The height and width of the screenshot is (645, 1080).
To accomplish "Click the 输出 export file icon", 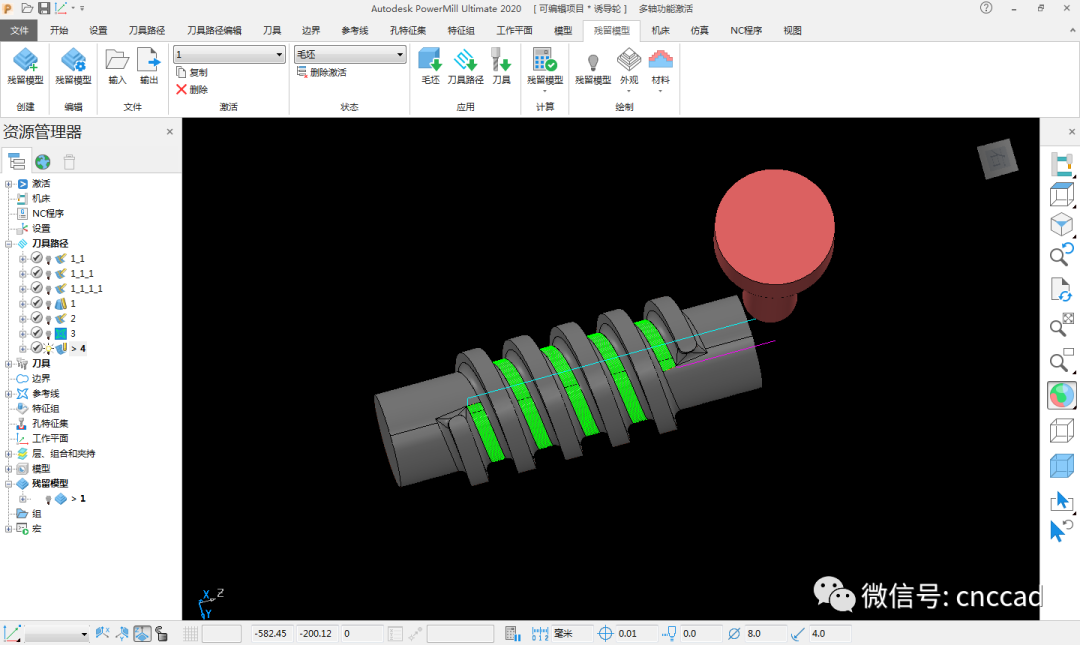I will point(149,67).
